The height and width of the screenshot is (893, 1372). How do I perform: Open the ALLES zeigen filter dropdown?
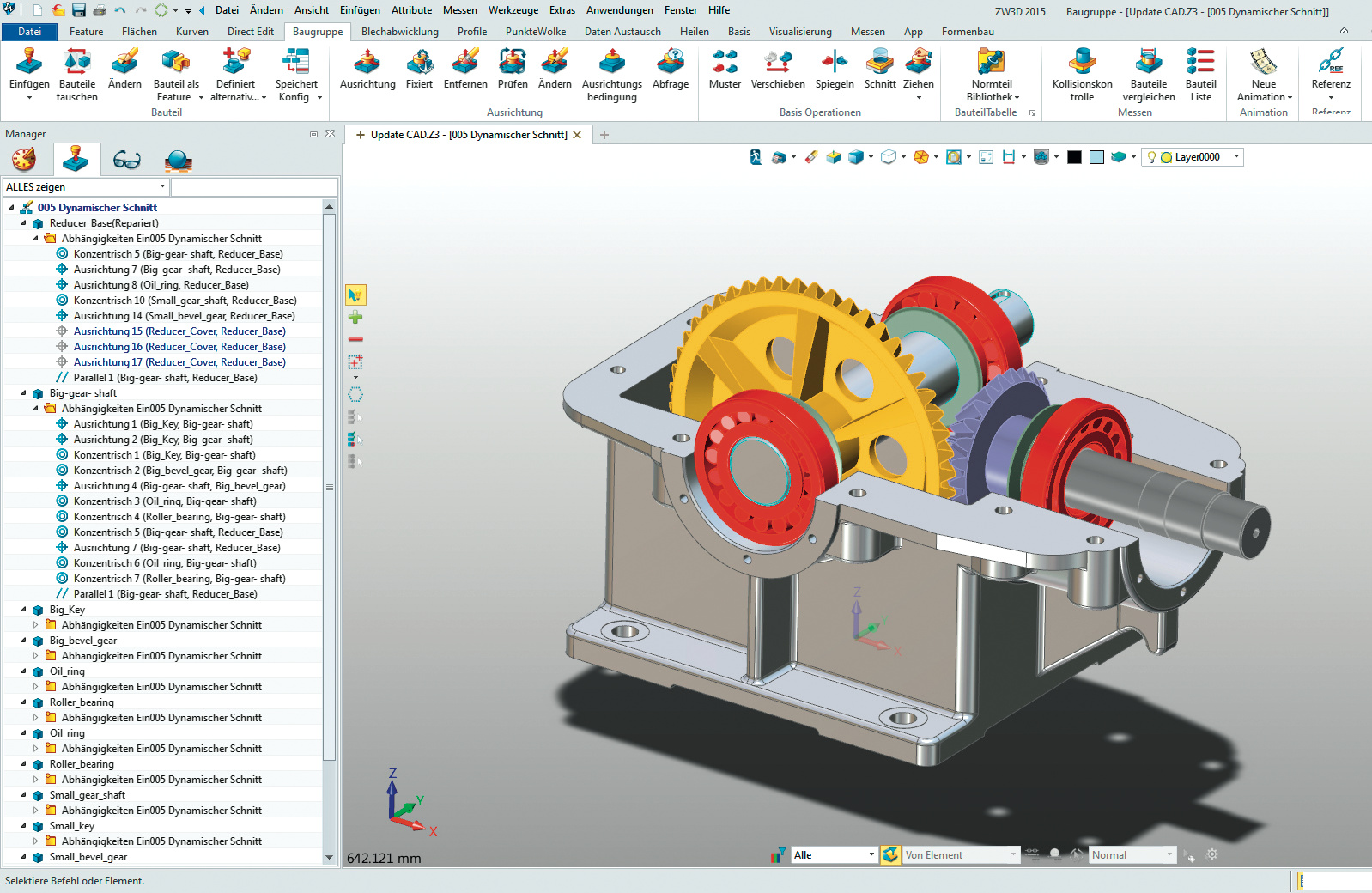coord(162,187)
